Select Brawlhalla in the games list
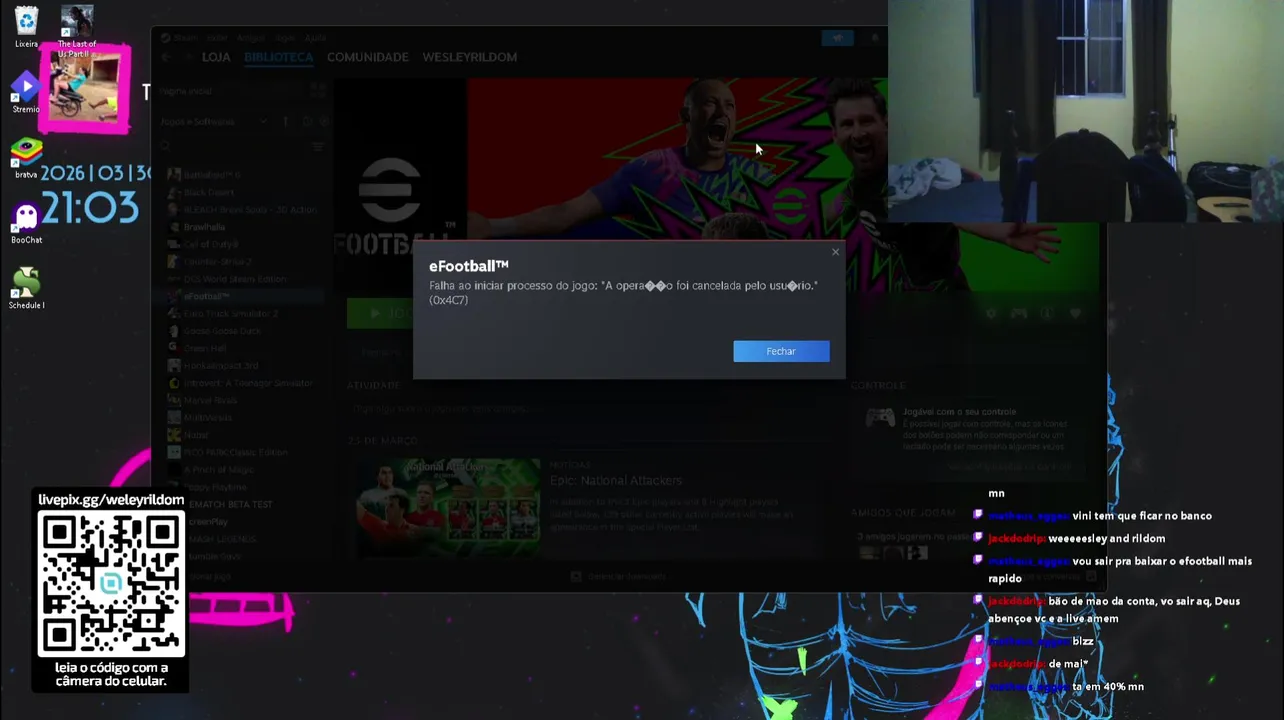This screenshot has width=1284, height=720. [x=204, y=227]
